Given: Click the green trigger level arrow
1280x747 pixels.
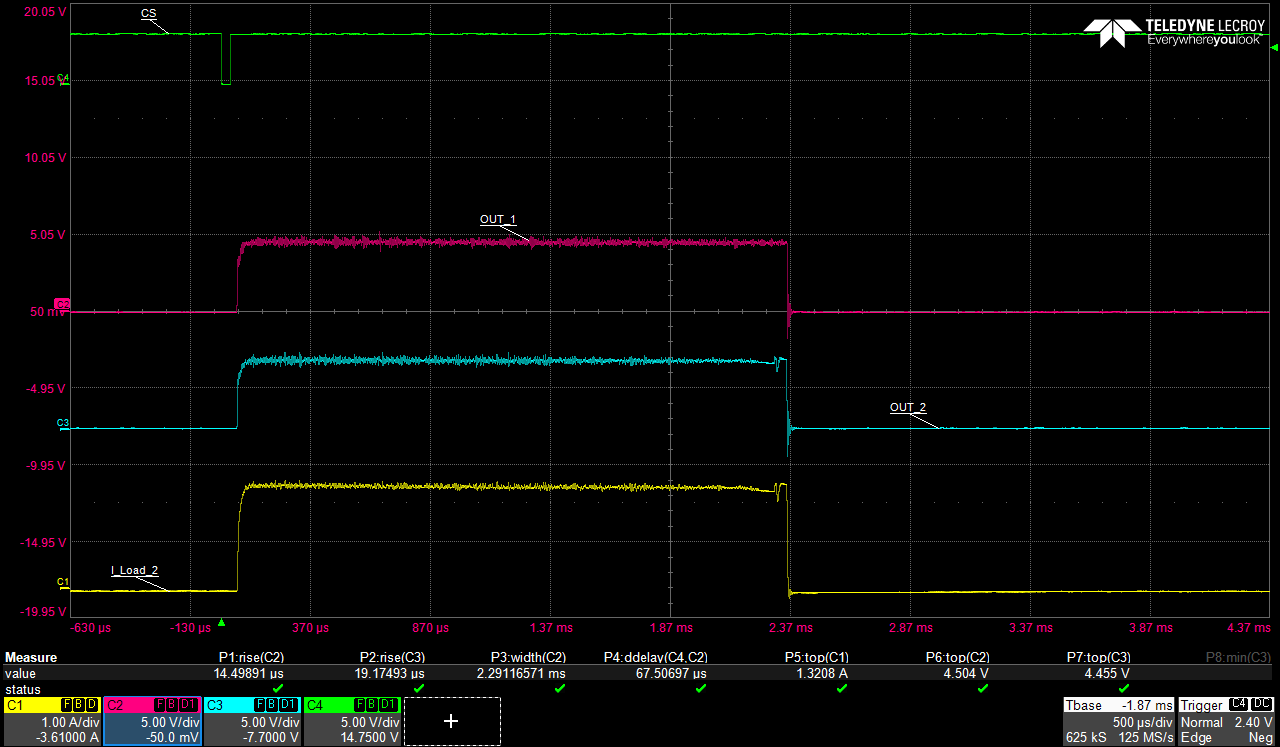Looking at the screenshot, I should 1274,46.
